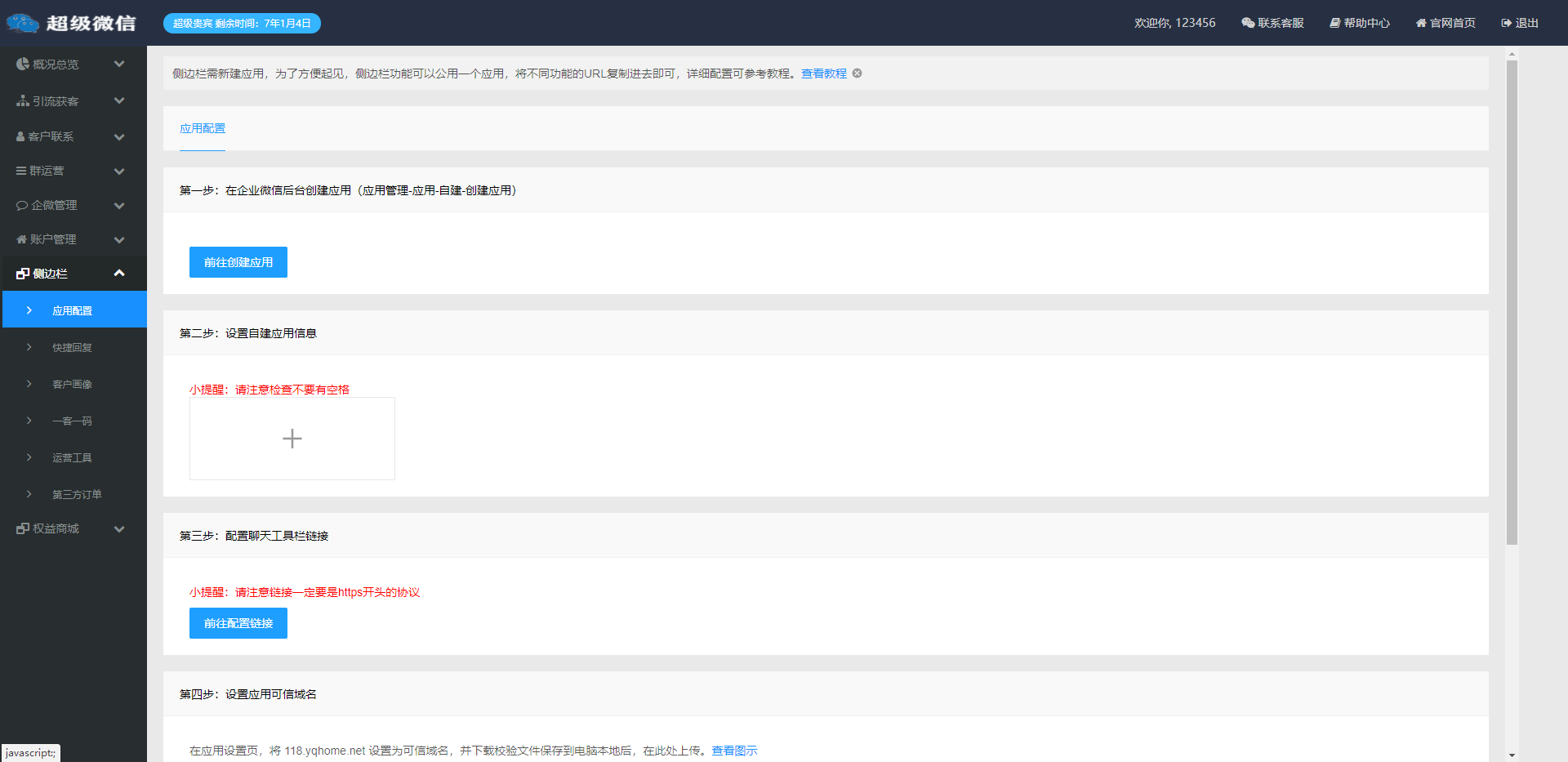This screenshot has width=1568, height=762.
Task: Click the 第四步：设置应用可信域名 heading
Action: click(248, 694)
